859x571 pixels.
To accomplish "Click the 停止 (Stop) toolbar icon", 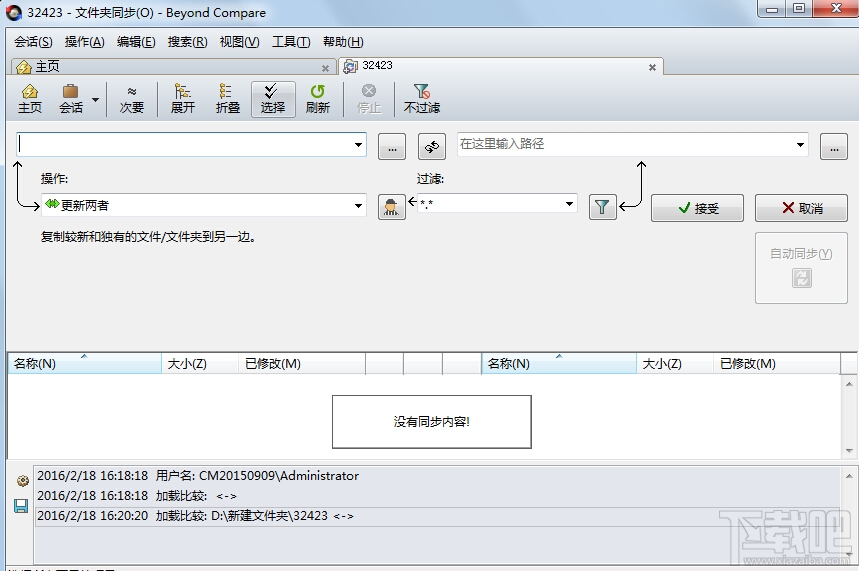I will tap(369, 99).
